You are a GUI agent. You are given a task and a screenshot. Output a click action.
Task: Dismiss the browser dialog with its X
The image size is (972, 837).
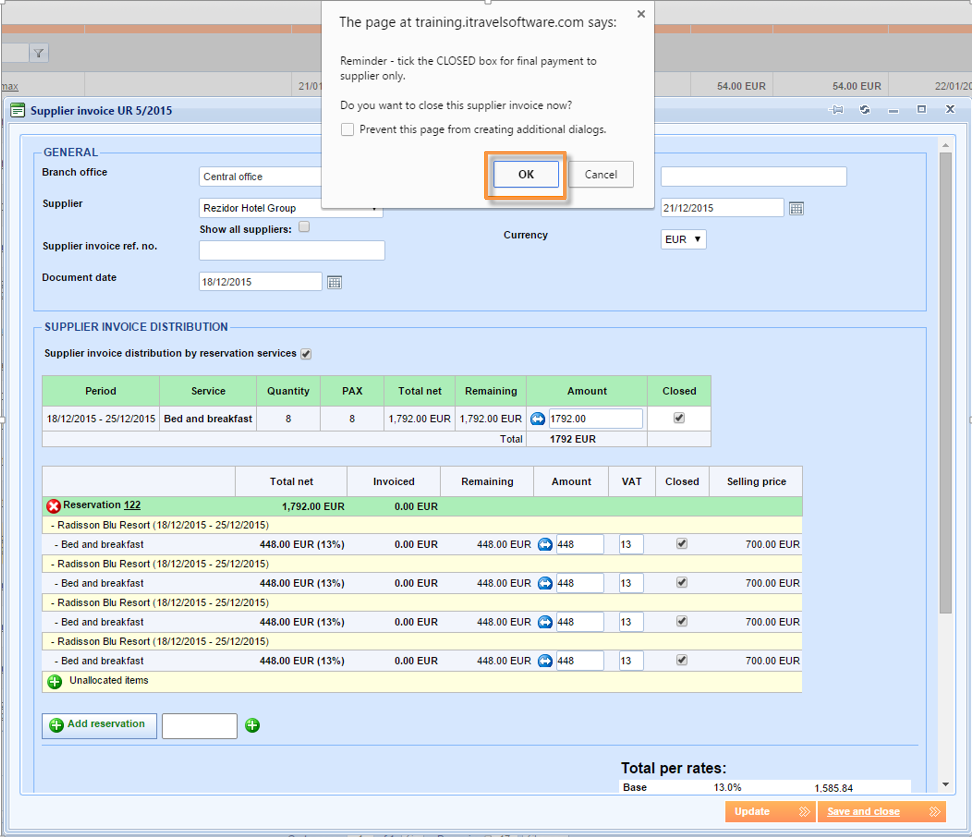click(x=641, y=14)
